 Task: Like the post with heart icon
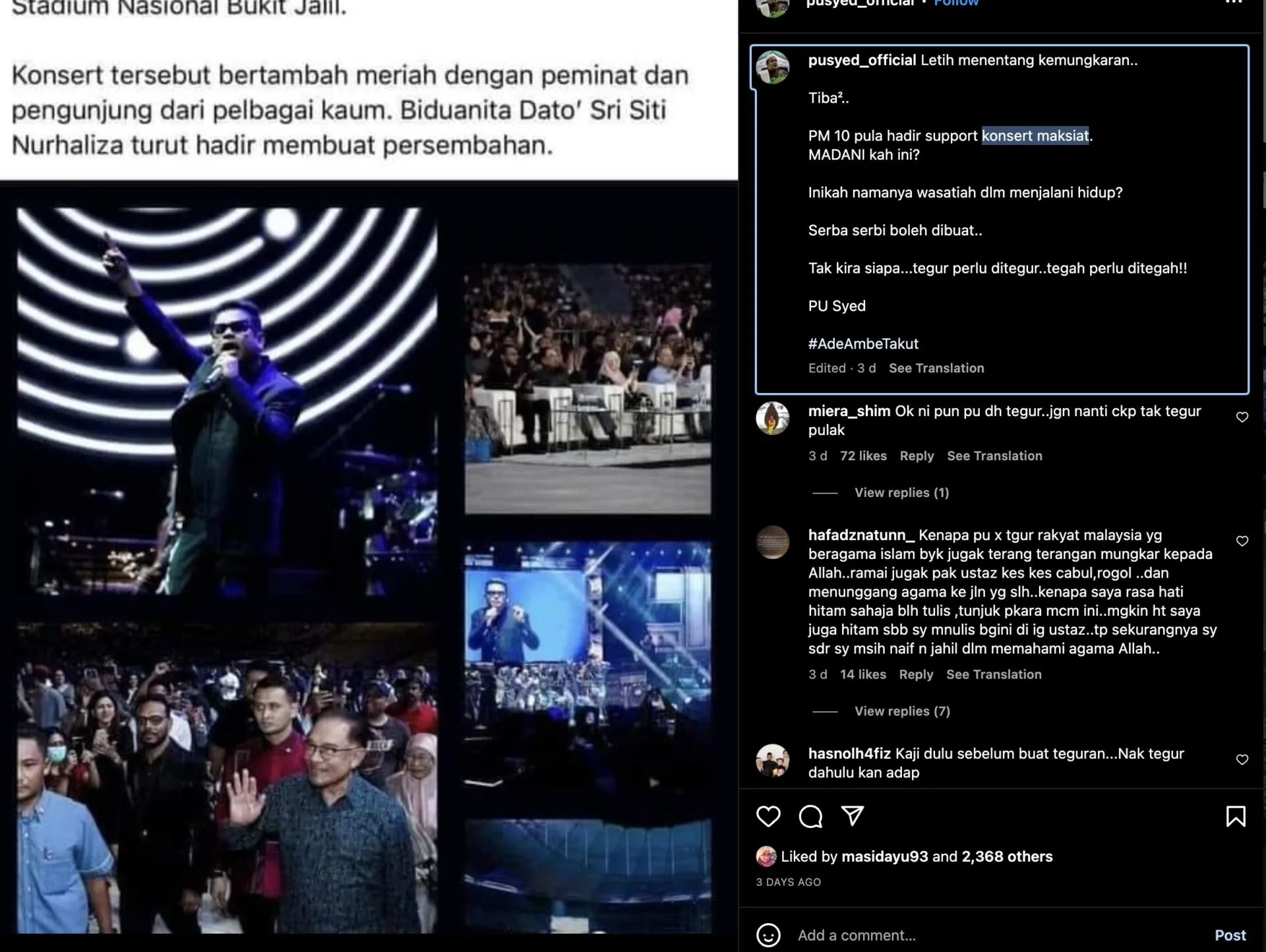tap(768, 816)
